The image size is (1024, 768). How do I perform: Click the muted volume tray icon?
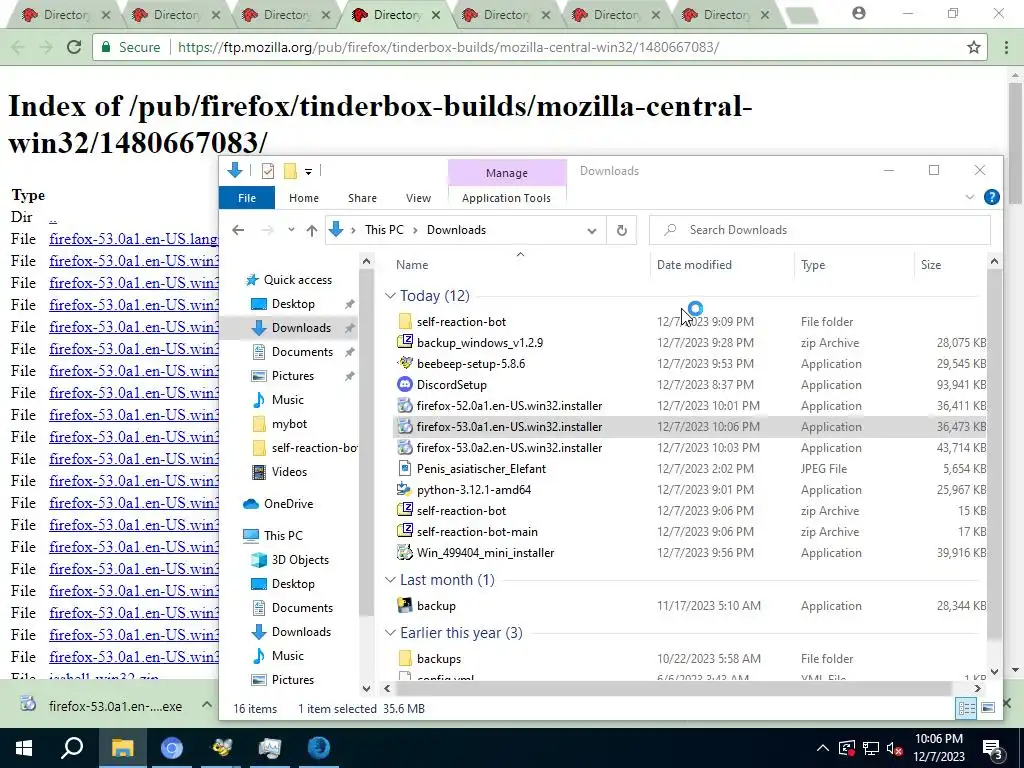coord(895,749)
